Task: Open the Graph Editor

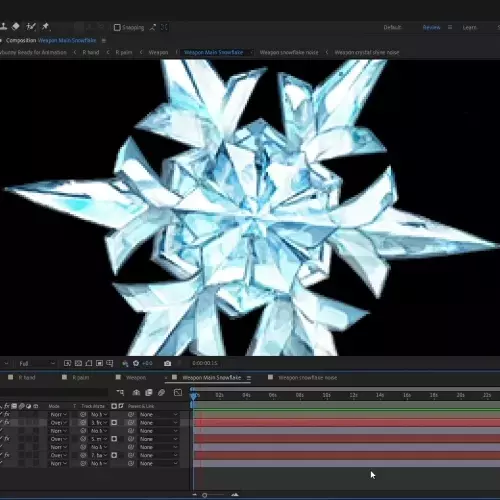Action: 178,393
